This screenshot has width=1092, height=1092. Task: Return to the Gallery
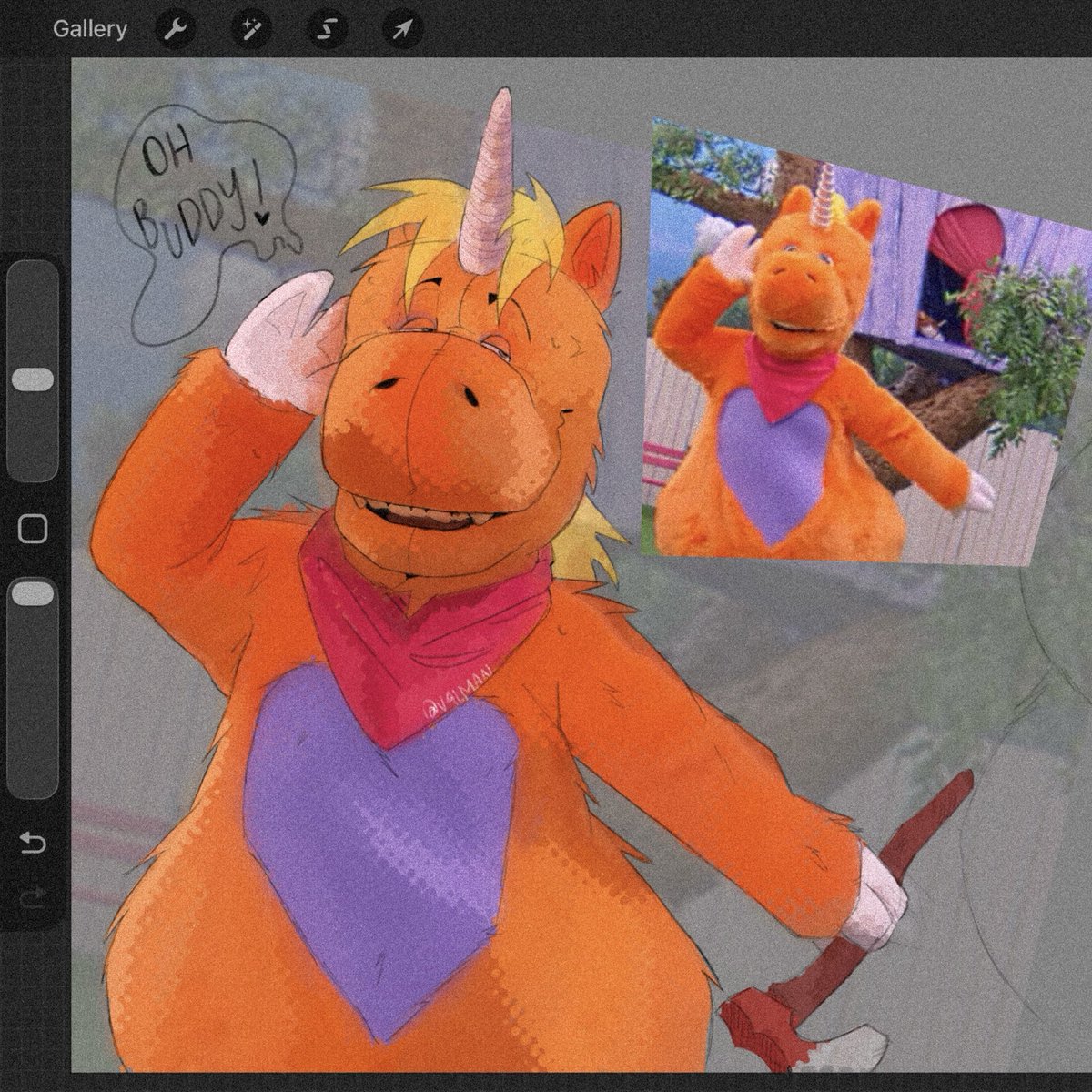[89, 29]
